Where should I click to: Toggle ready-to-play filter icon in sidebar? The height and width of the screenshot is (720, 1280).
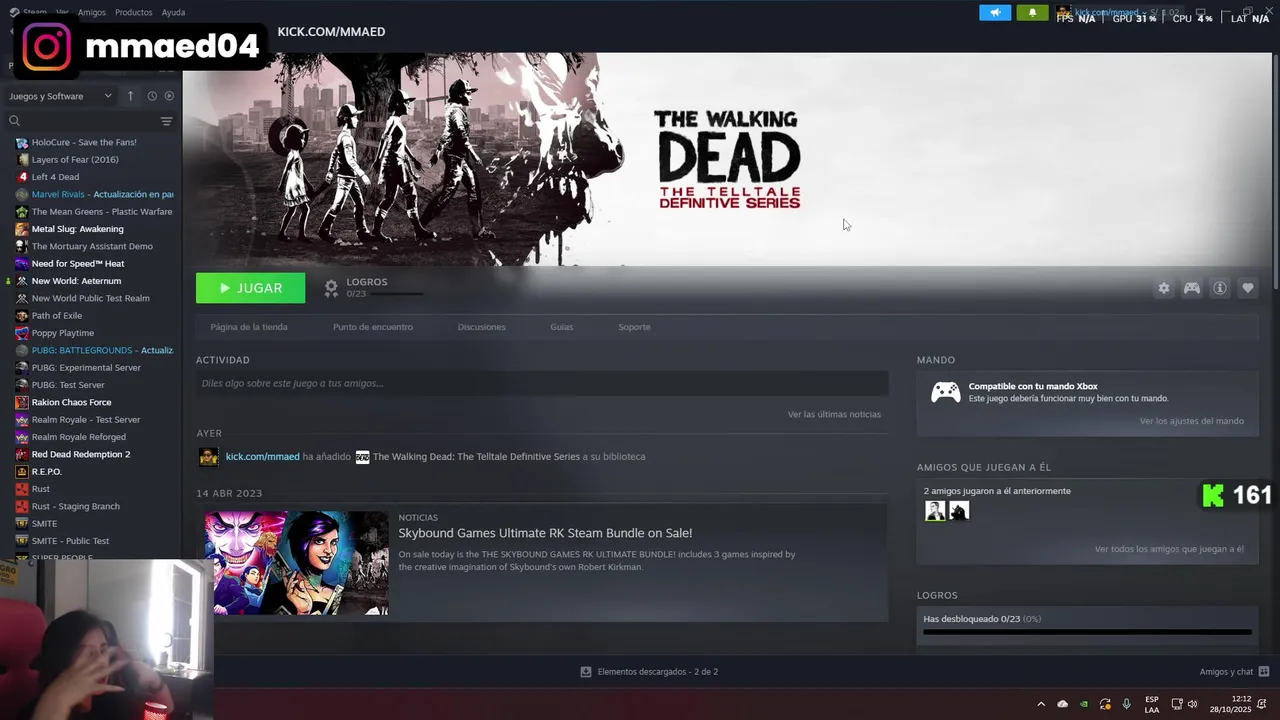click(169, 96)
